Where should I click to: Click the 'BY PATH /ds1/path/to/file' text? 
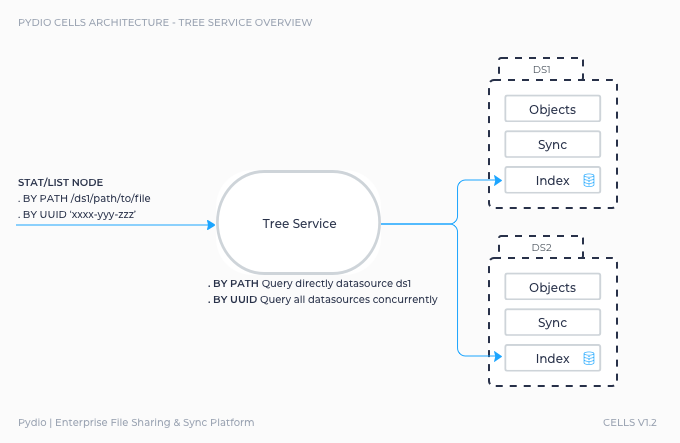[84, 199]
